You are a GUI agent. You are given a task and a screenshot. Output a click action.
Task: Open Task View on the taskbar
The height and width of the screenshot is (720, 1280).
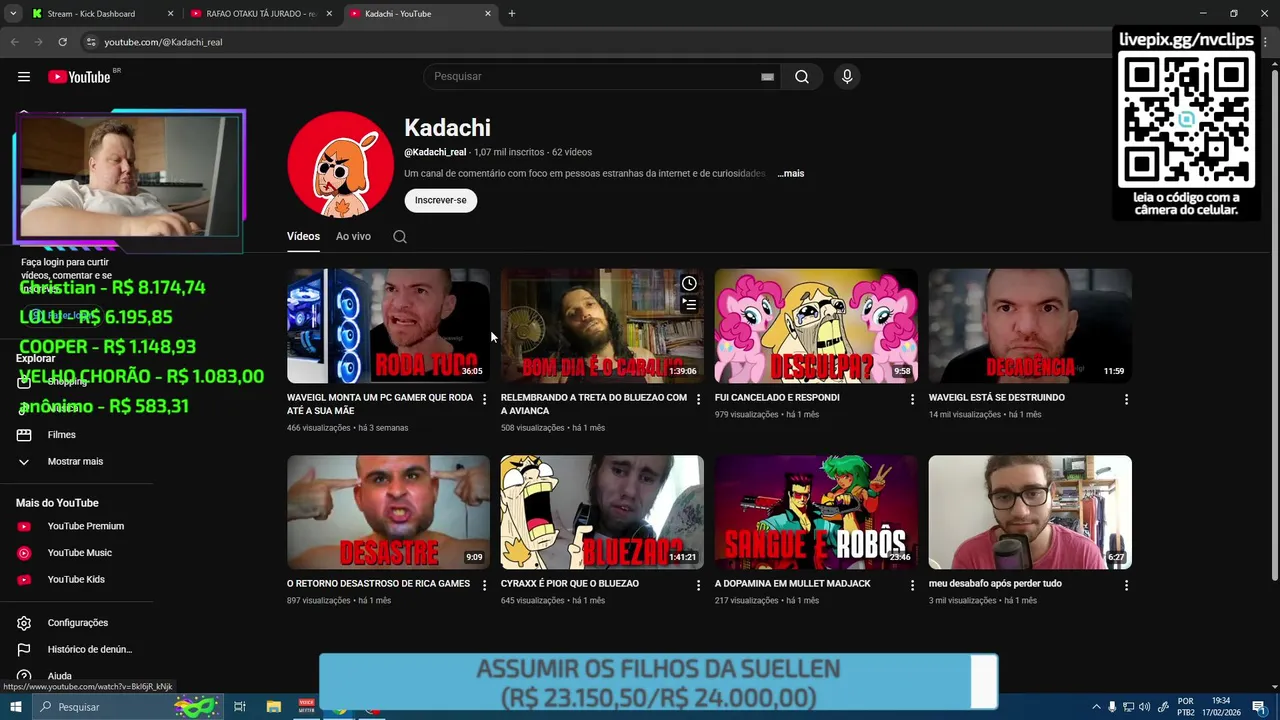[240, 707]
